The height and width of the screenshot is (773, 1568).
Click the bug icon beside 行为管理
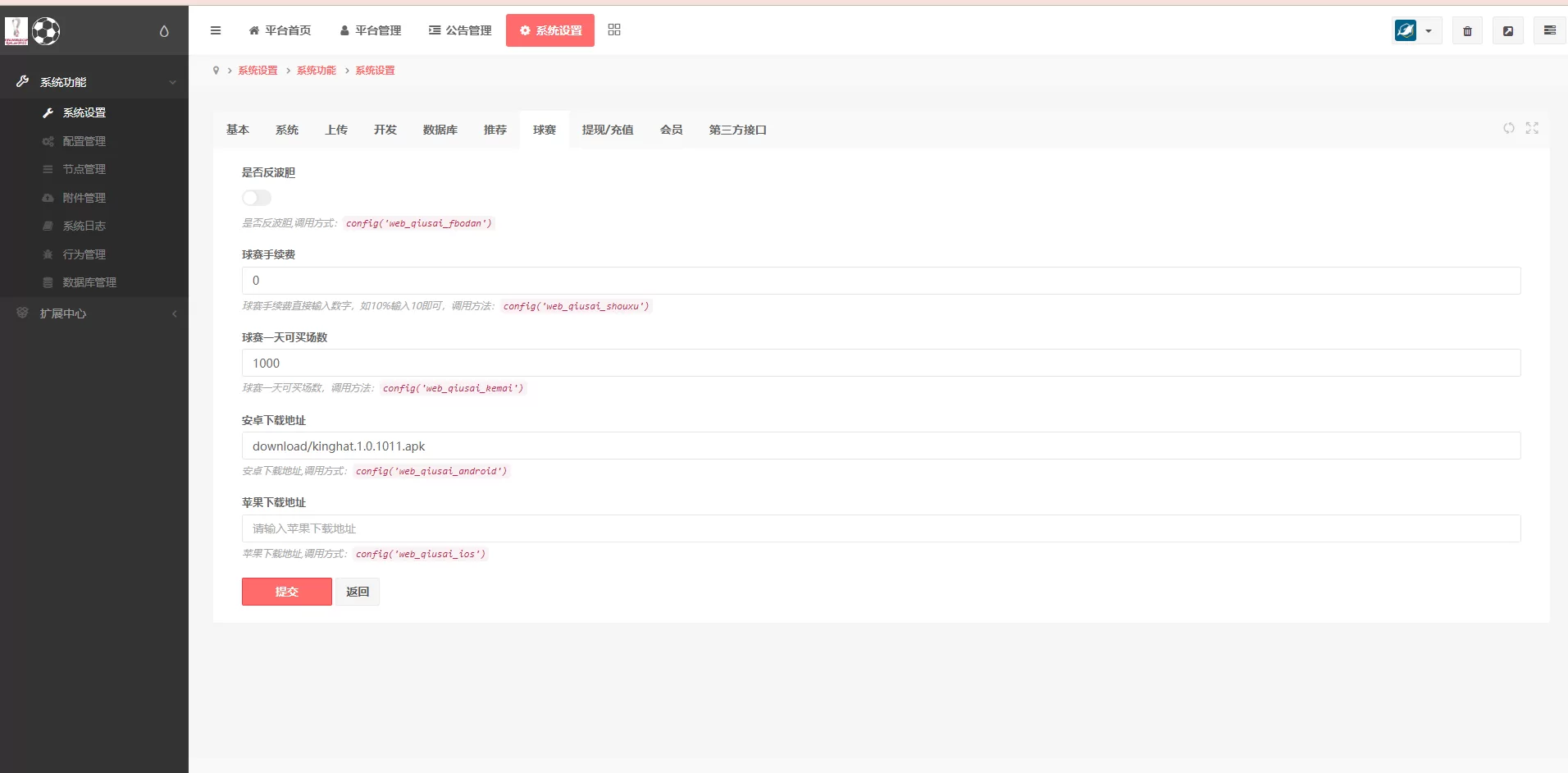click(48, 254)
